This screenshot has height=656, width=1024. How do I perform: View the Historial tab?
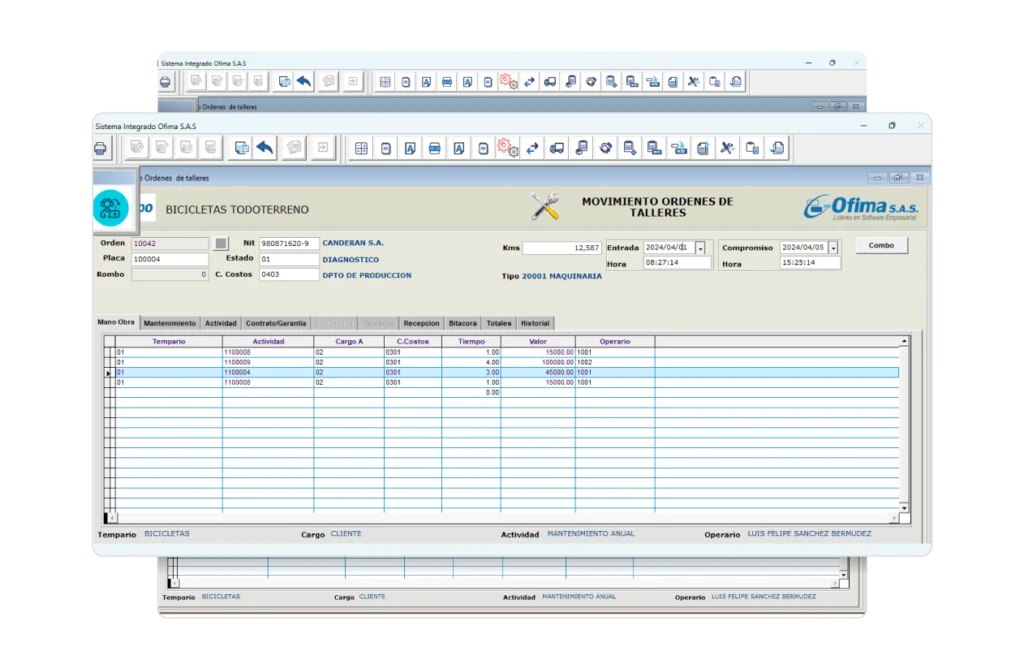point(535,323)
